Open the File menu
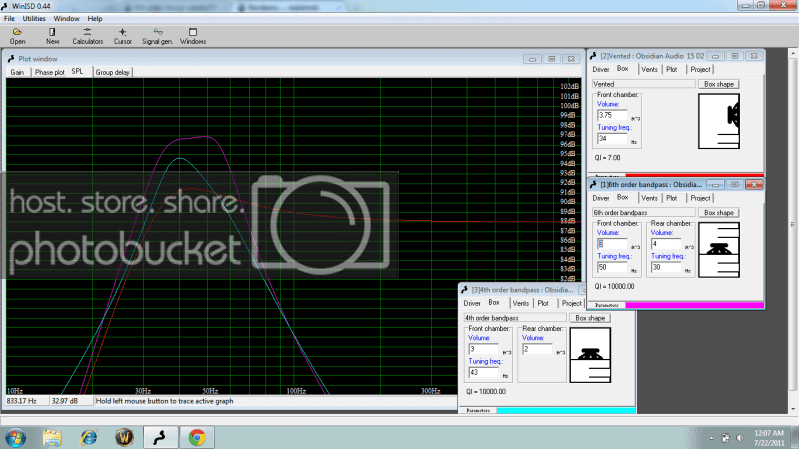 [9, 18]
